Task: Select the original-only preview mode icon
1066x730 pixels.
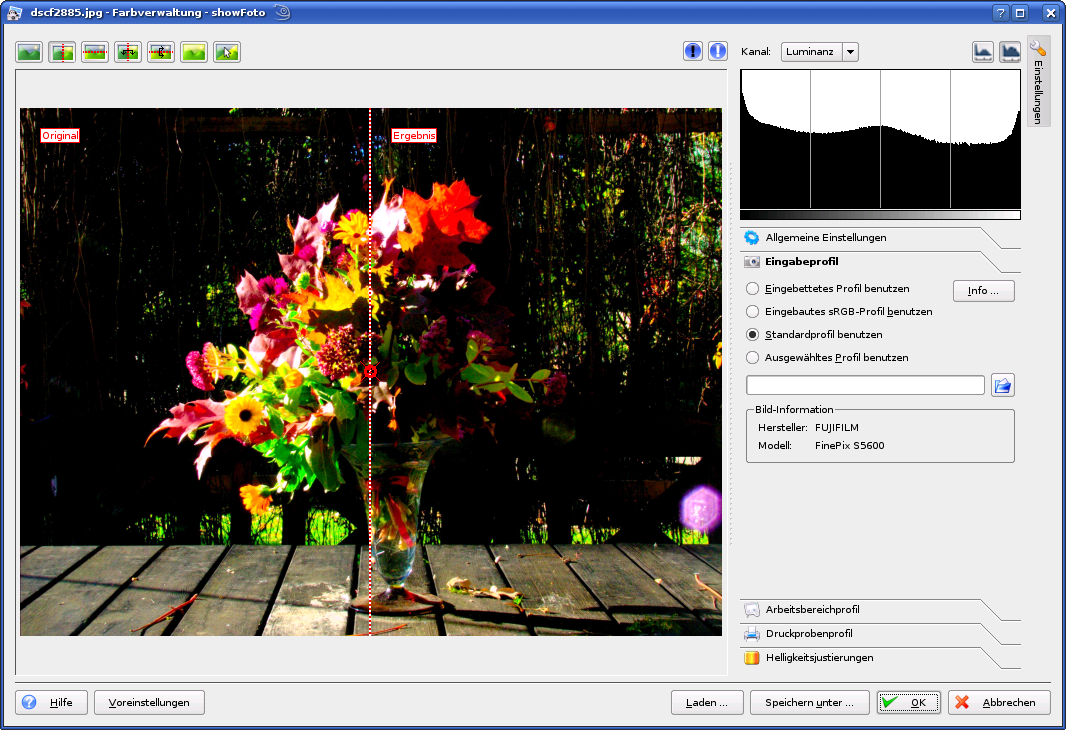Action: coord(29,52)
